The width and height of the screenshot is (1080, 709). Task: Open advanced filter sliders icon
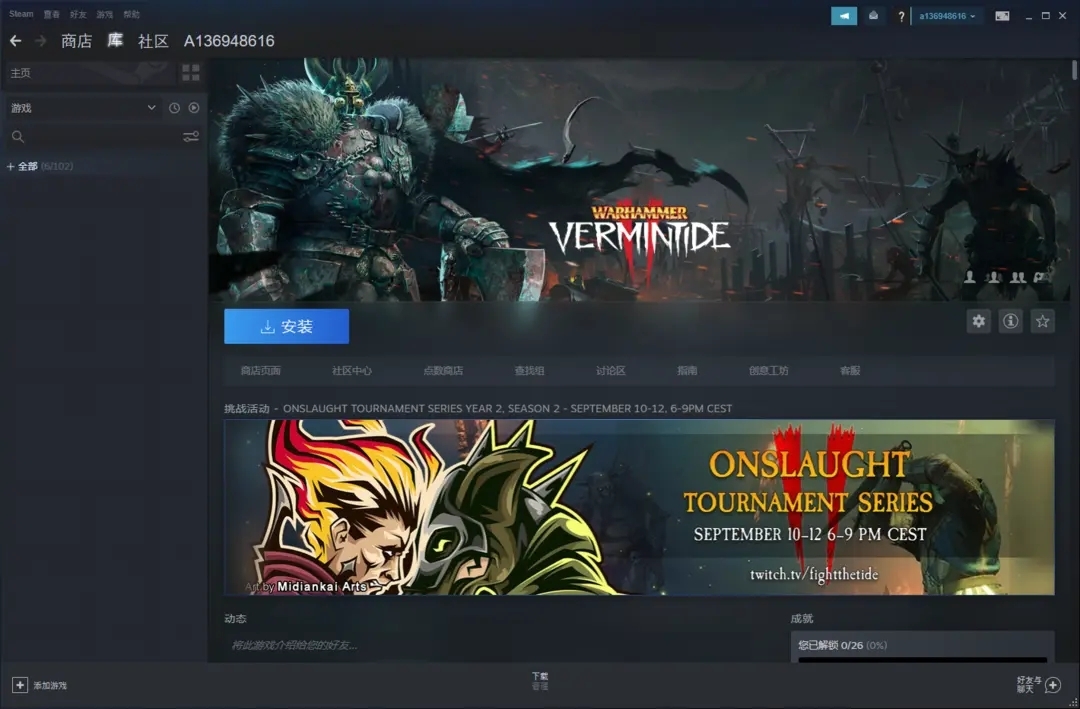point(191,136)
